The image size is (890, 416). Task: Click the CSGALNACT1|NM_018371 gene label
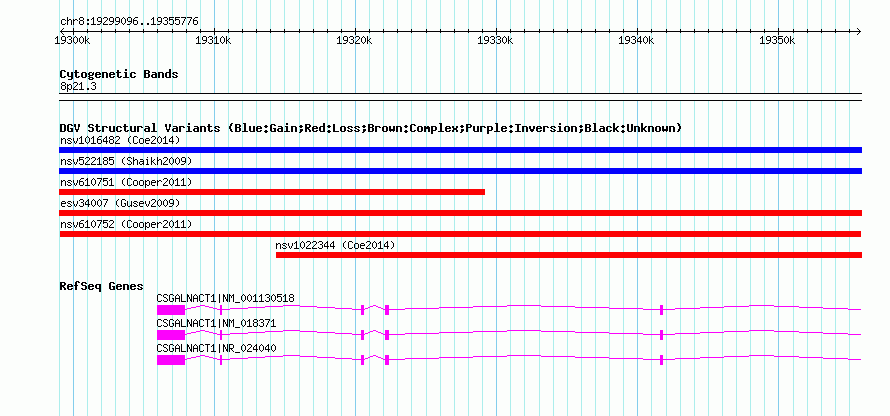pos(216,323)
